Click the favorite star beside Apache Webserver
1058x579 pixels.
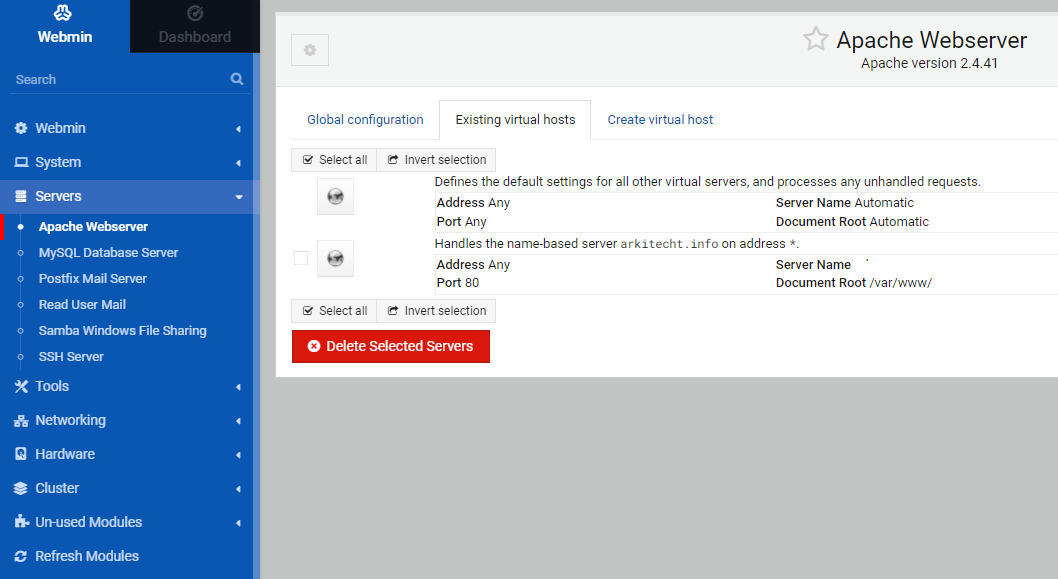point(815,38)
